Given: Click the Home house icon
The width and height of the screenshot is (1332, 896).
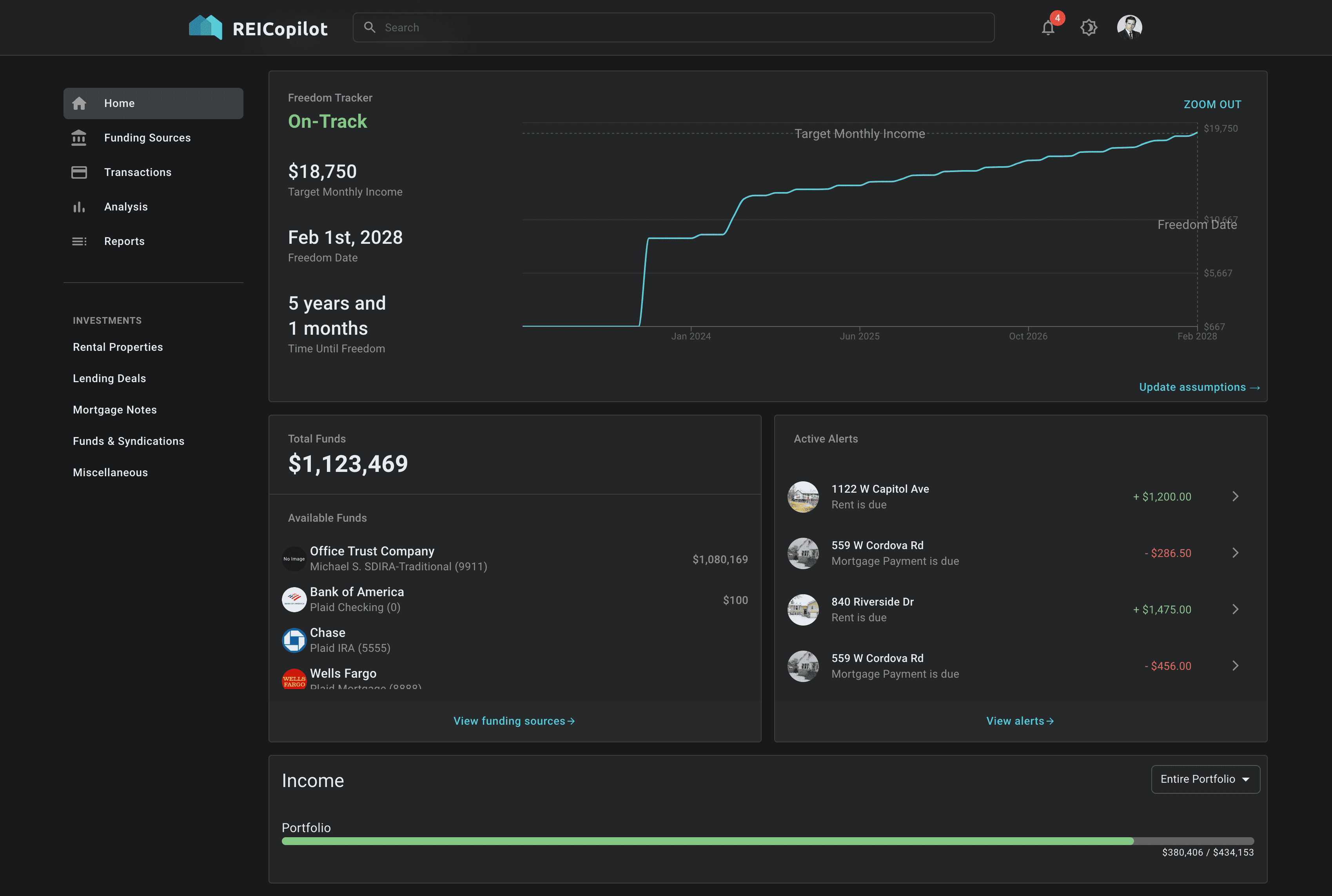Looking at the screenshot, I should tap(79, 103).
